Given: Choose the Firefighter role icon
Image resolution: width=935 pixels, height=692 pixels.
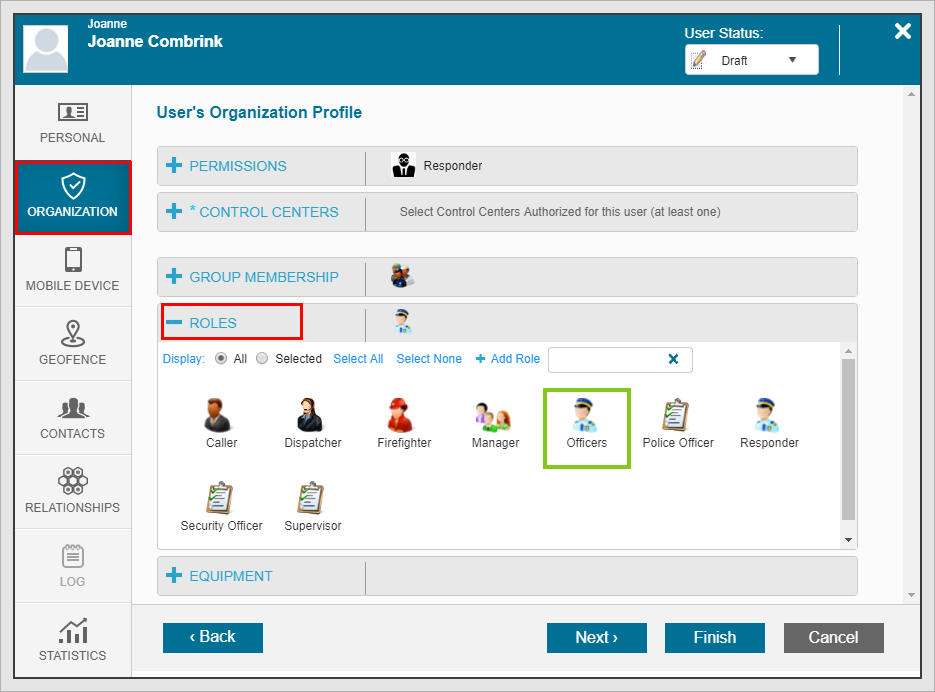Looking at the screenshot, I should click(403, 415).
